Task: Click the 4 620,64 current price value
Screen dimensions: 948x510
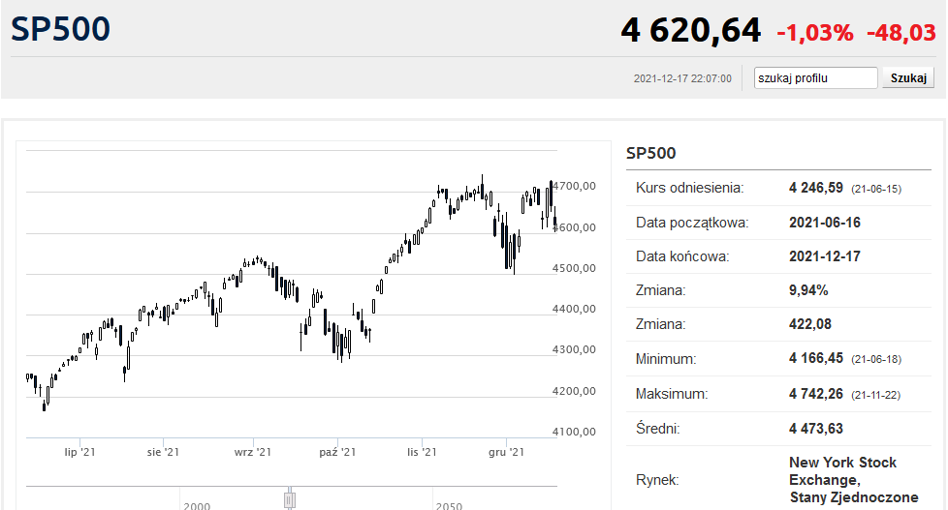Action: click(x=690, y=30)
